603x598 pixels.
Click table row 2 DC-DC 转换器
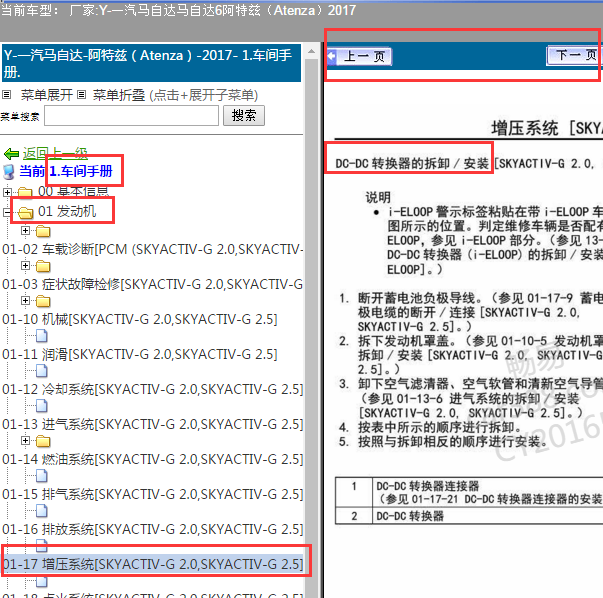click(469, 516)
